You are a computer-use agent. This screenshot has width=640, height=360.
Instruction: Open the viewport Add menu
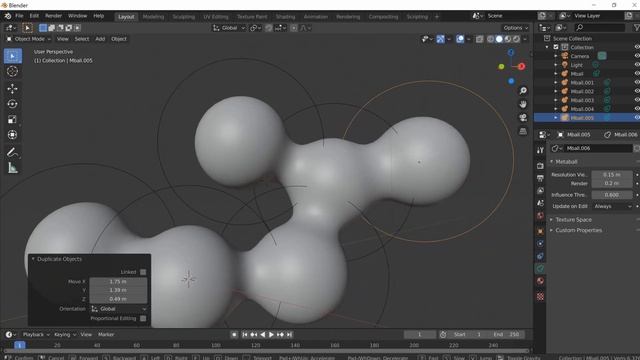point(100,39)
